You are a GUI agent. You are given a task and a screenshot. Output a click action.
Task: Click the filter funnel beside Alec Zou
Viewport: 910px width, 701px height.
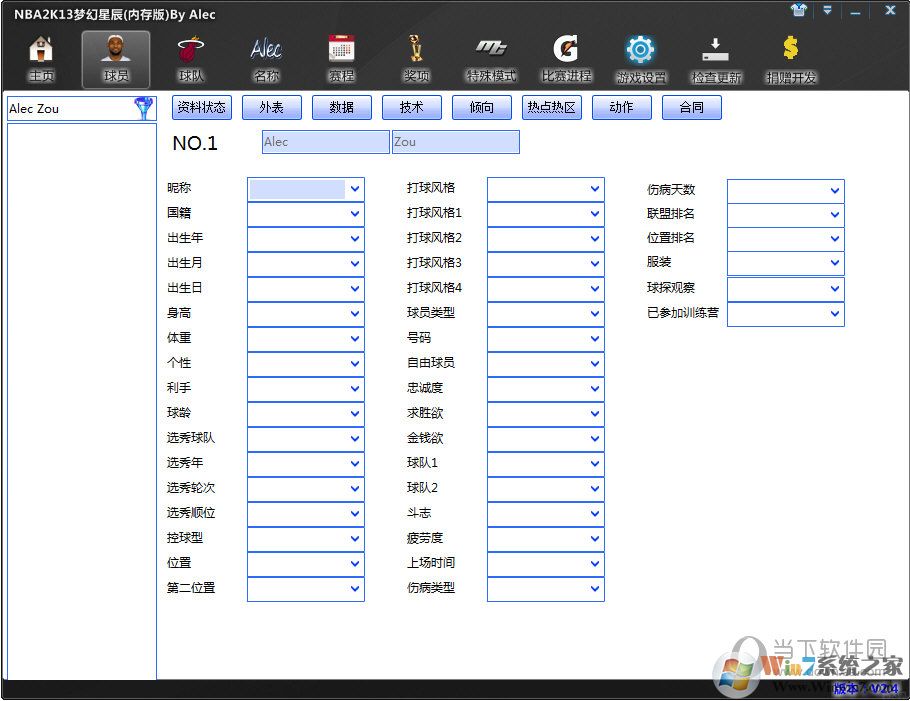pyautogui.click(x=144, y=107)
